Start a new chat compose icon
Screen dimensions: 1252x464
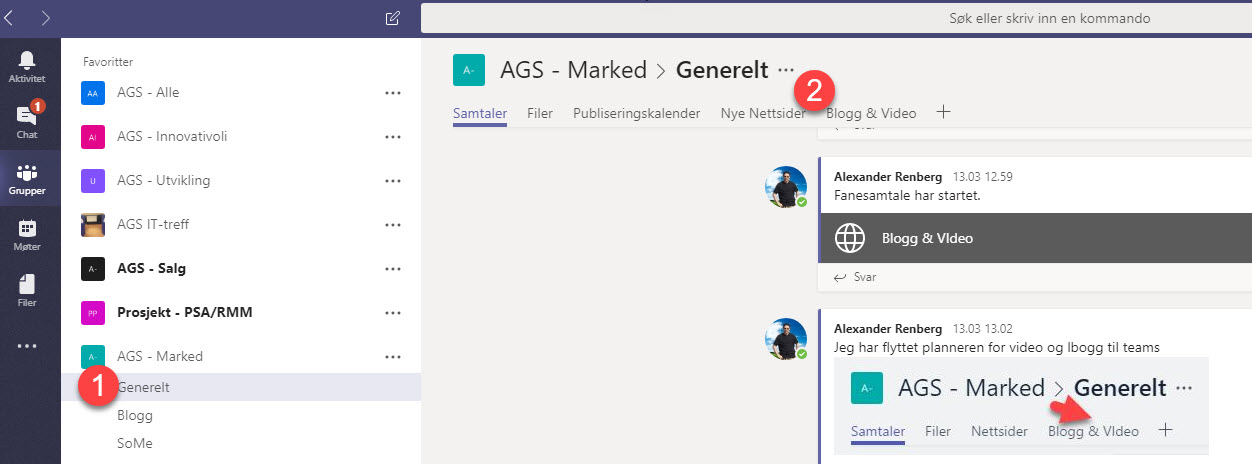point(392,18)
